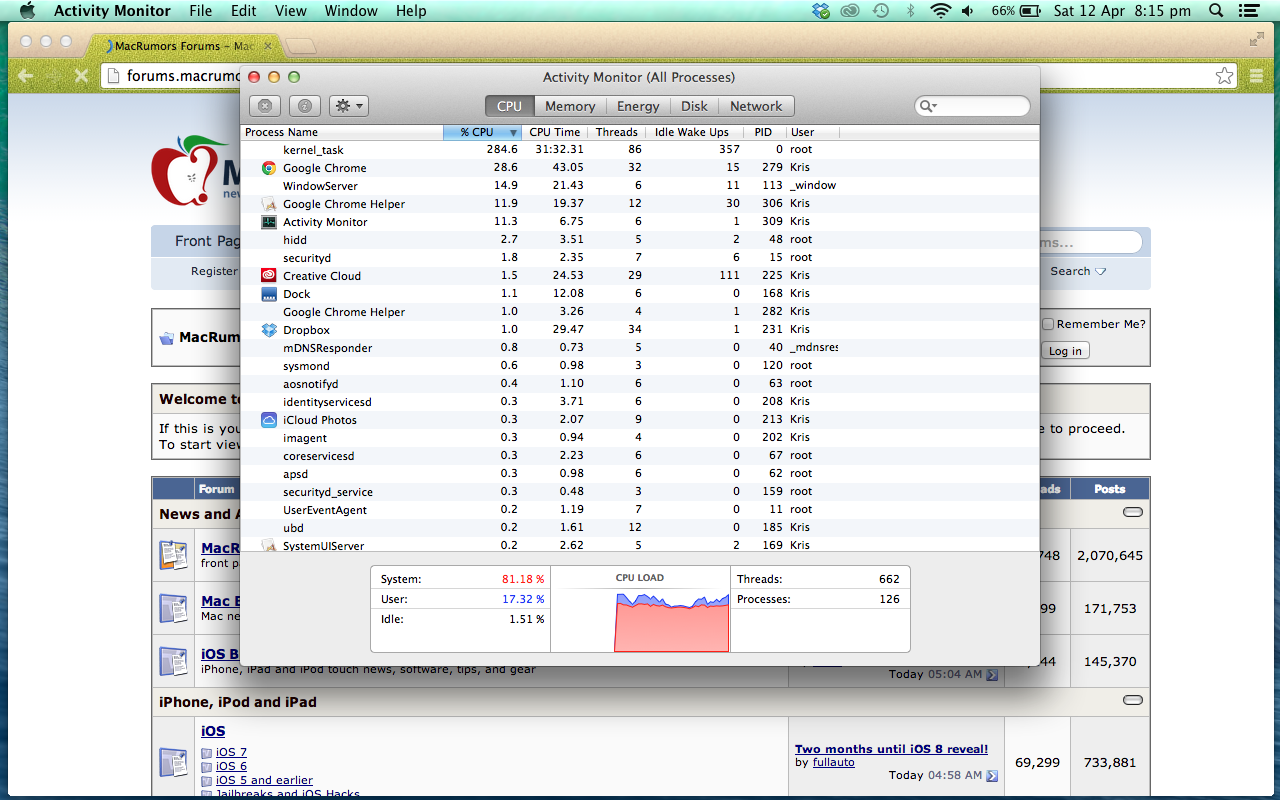Select the WindowServer process row
The width and height of the screenshot is (1280, 800).
click(x=640, y=186)
